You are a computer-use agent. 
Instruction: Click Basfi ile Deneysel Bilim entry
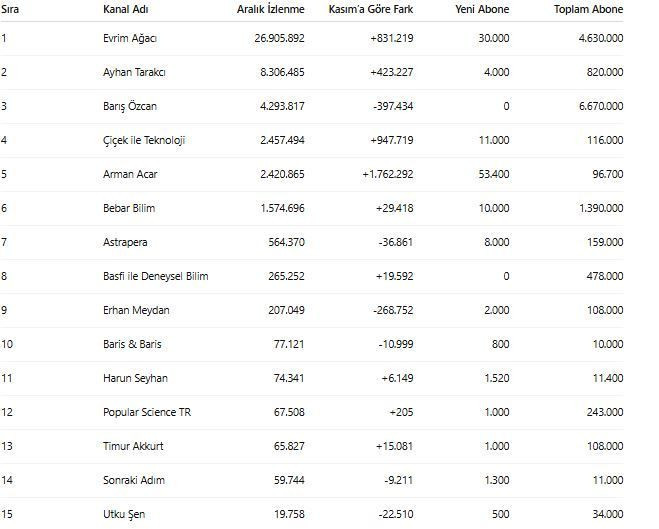(x=155, y=276)
